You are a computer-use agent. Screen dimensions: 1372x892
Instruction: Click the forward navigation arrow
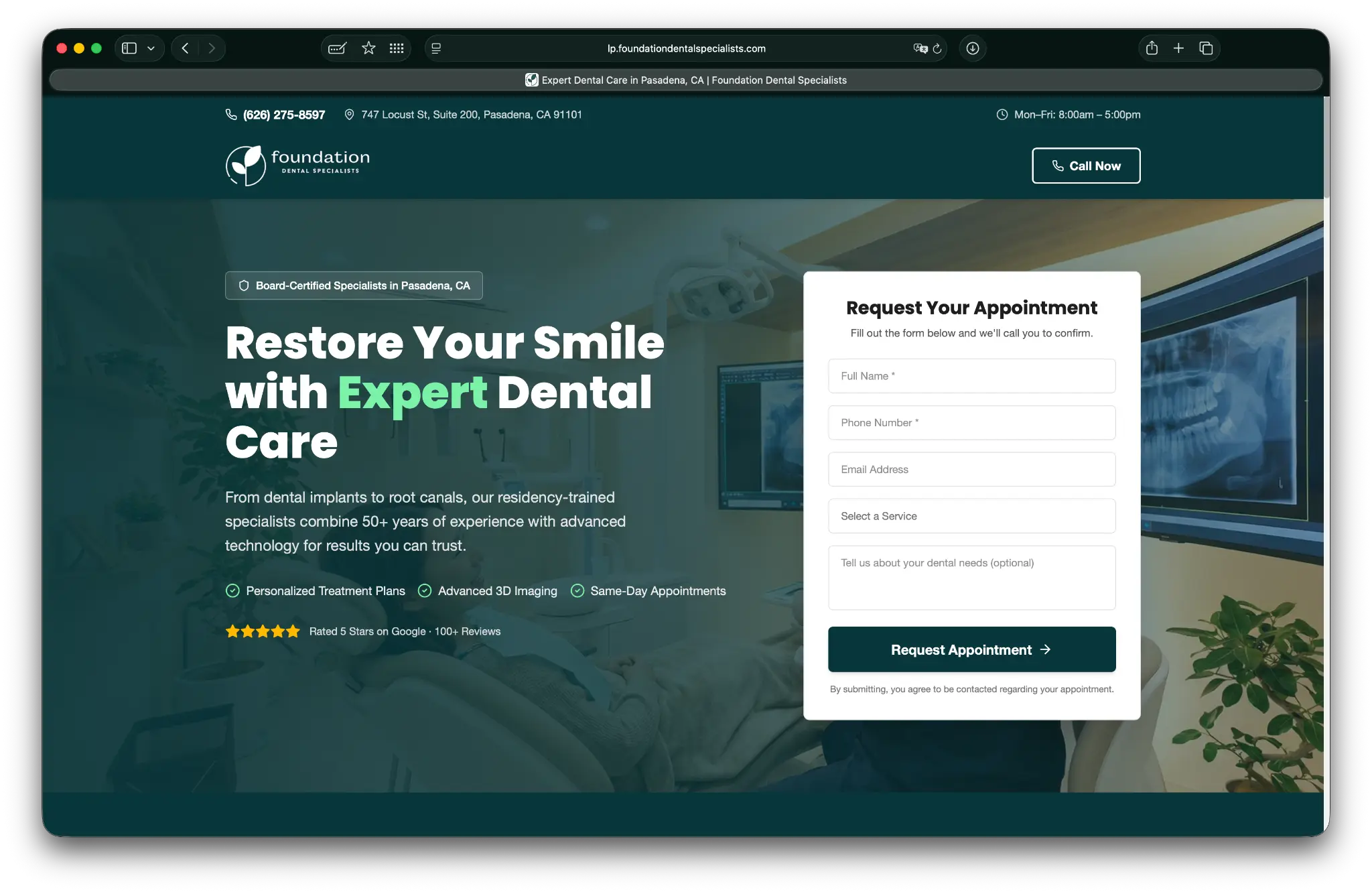pyautogui.click(x=212, y=48)
